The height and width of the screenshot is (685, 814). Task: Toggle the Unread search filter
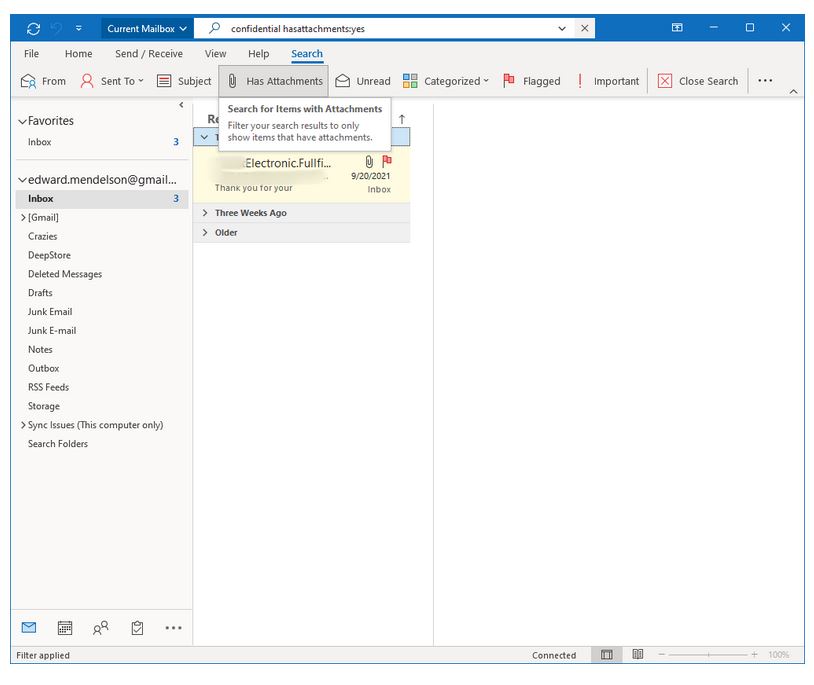362,81
